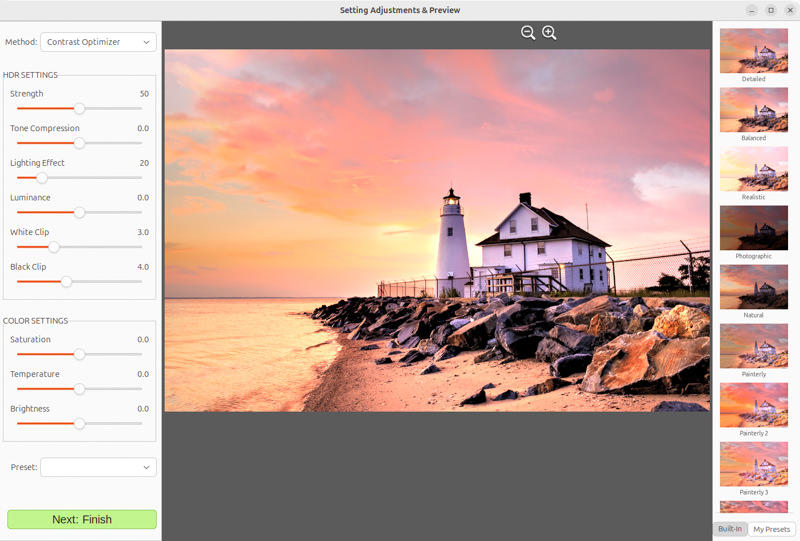Apply the Balanced preset thumbnail
The height and width of the screenshot is (541, 800).
[753, 109]
